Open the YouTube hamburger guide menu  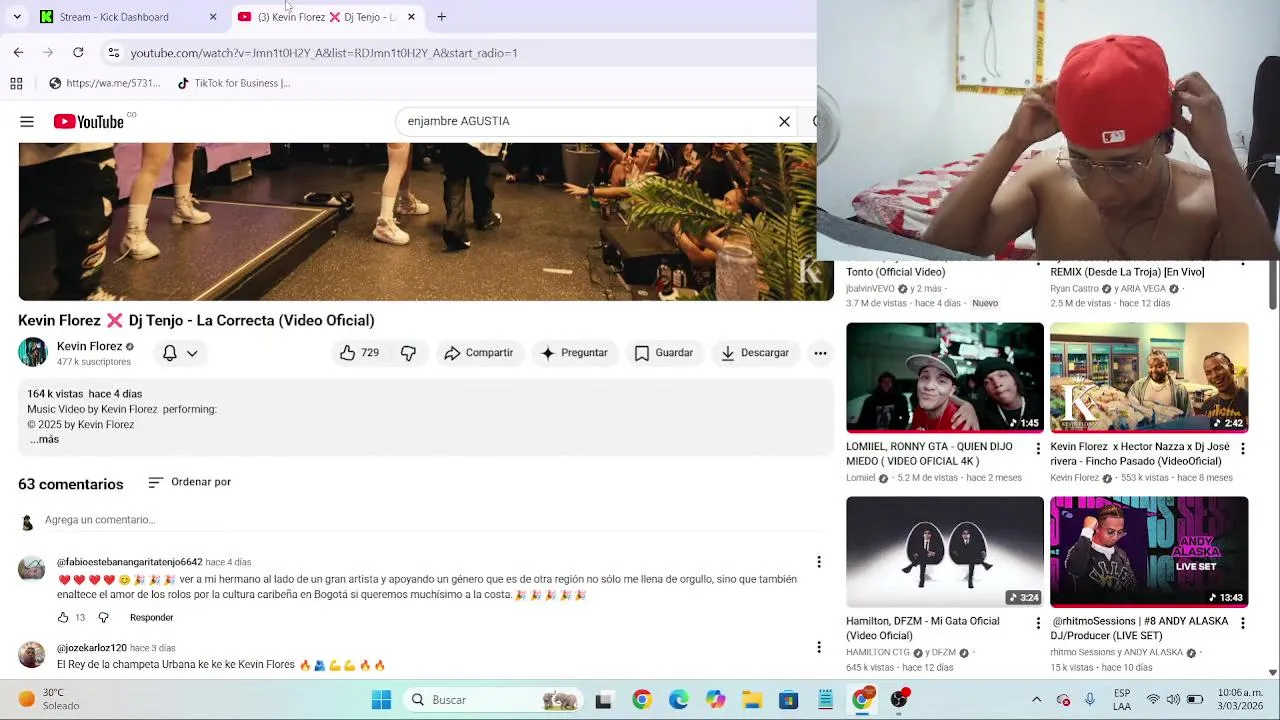tap(27, 122)
